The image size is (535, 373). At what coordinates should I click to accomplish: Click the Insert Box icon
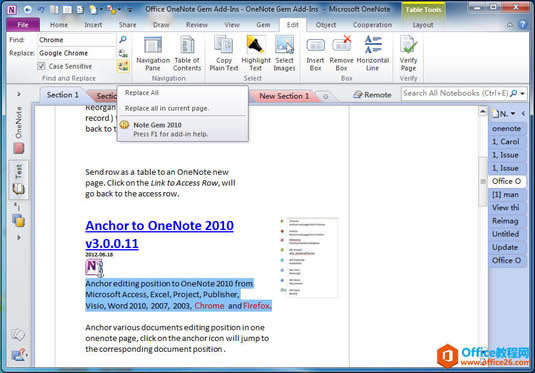tap(315, 54)
